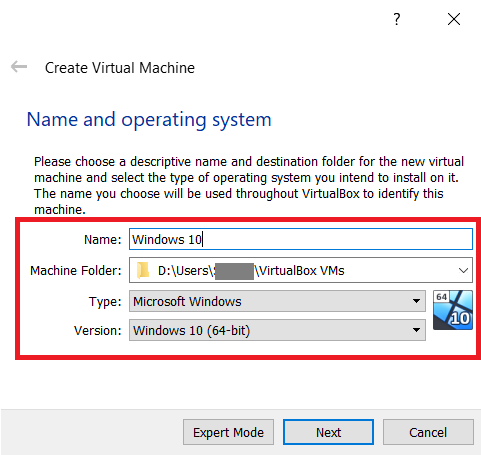Click the Next button
Image resolution: width=481 pixels, height=455 pixels.
tap(328, 432)
